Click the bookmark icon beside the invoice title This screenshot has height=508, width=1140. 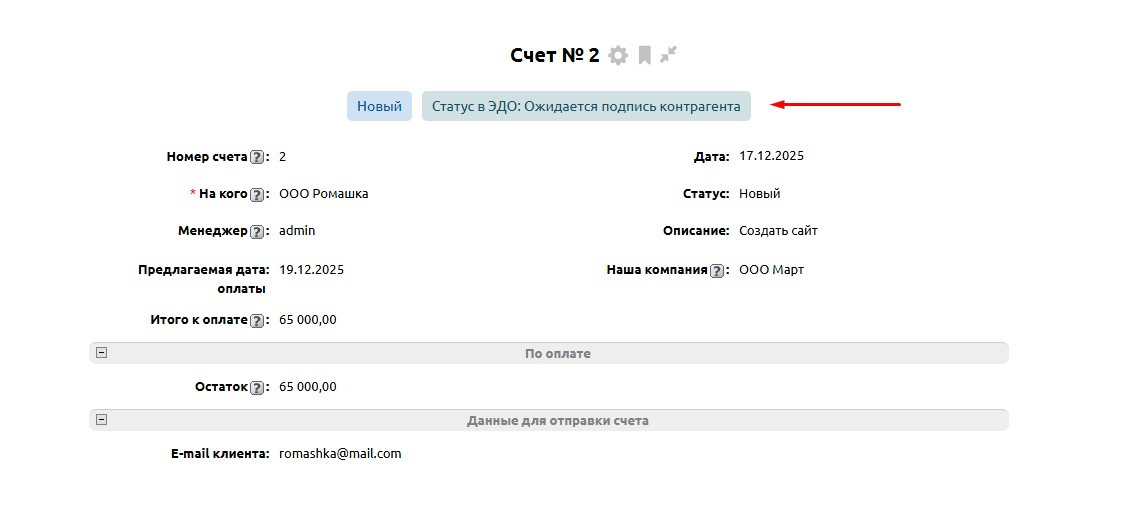[x=645, y=55]
